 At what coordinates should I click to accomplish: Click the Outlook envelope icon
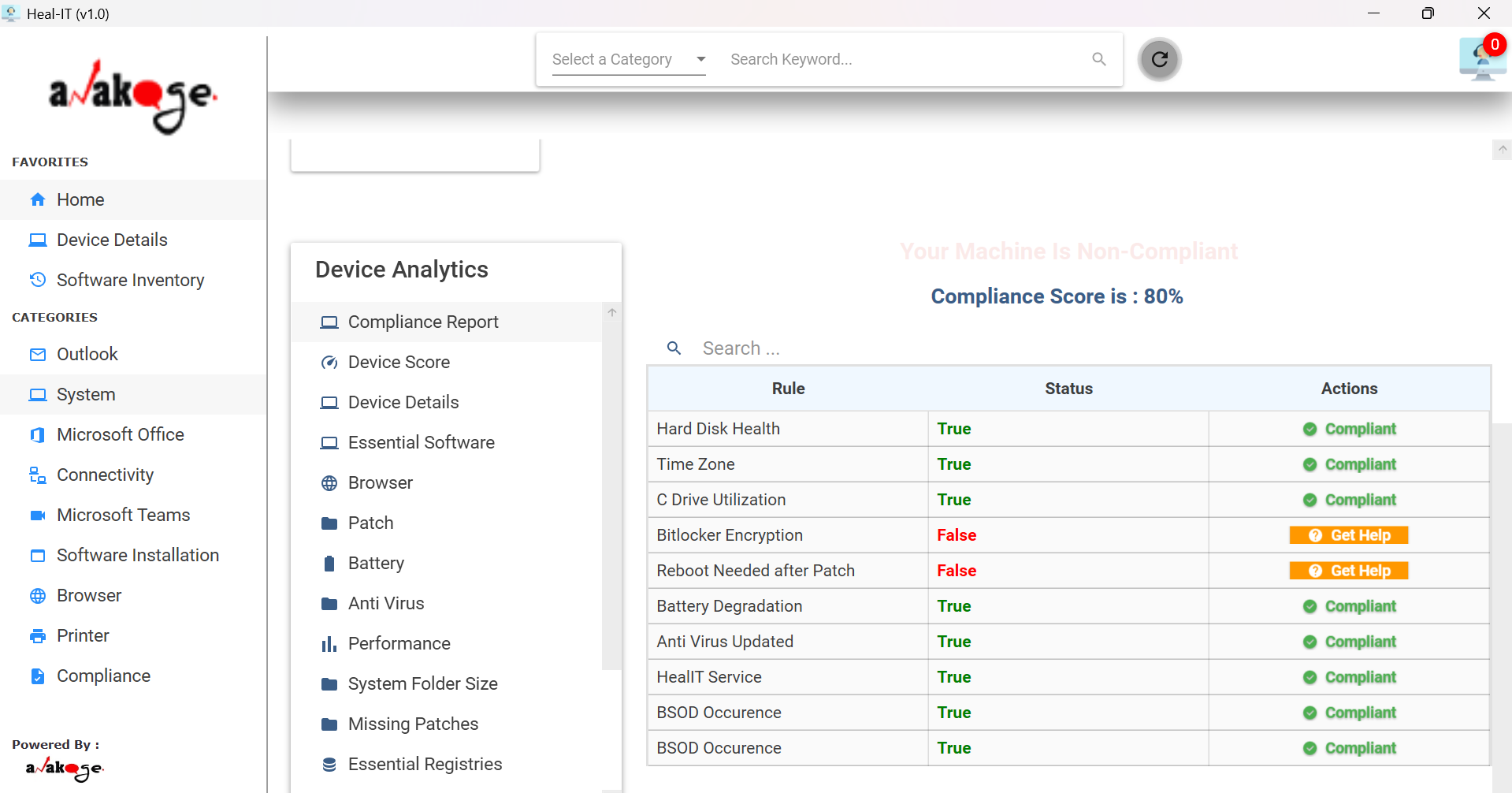pos(38,354)
